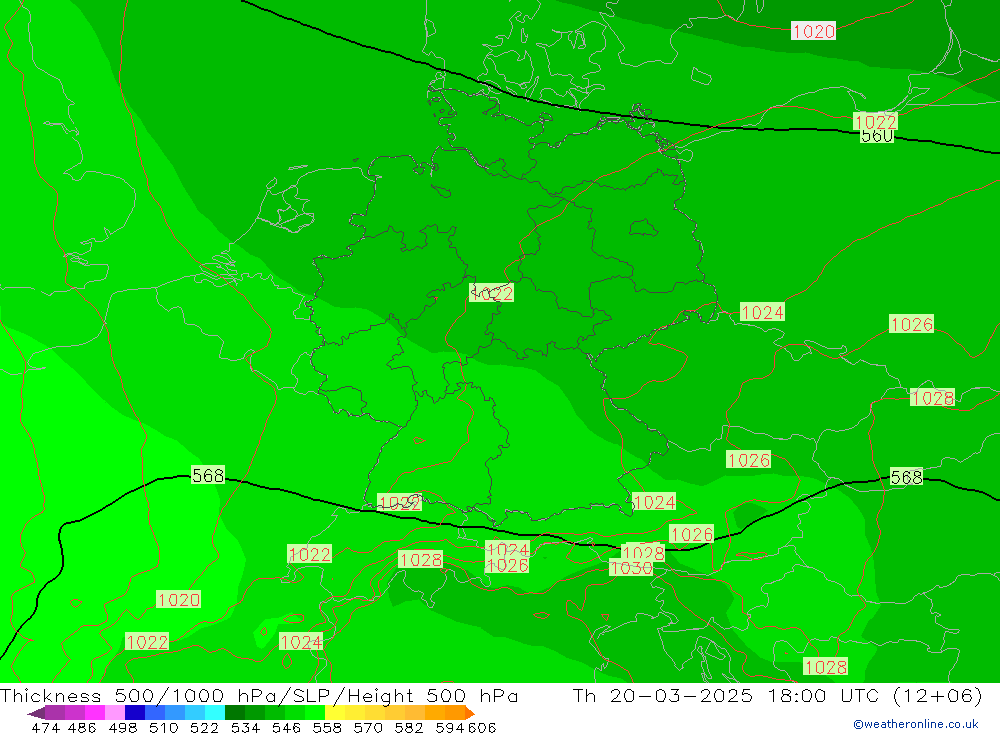Pick the cyan legend swatch
The width and height of the screenshot is (1000, 733).
[215, 713]
